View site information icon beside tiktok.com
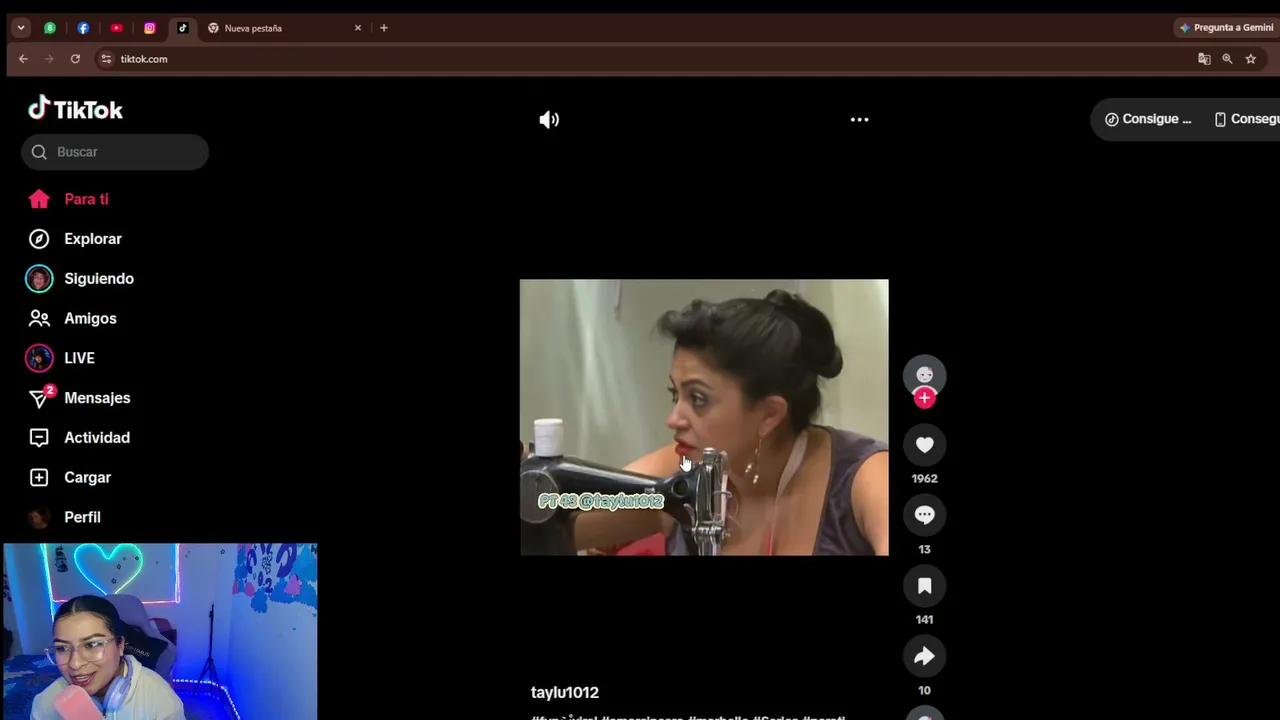 [107, 59]
